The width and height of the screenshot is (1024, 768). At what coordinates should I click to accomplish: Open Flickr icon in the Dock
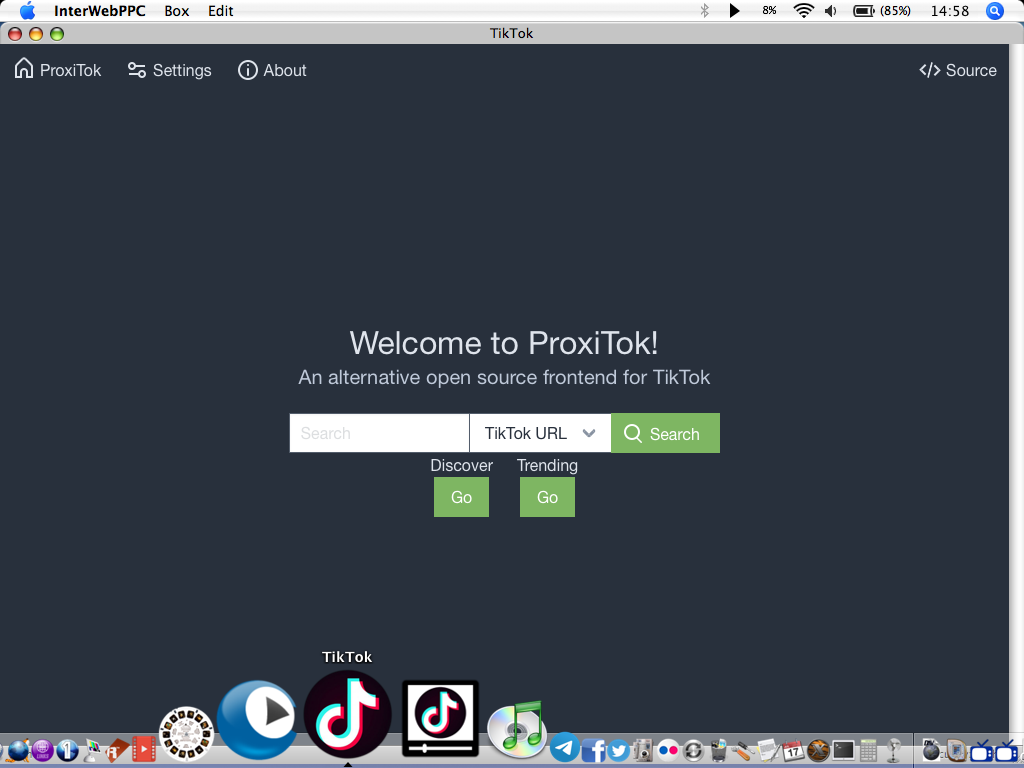pos(668,750)
